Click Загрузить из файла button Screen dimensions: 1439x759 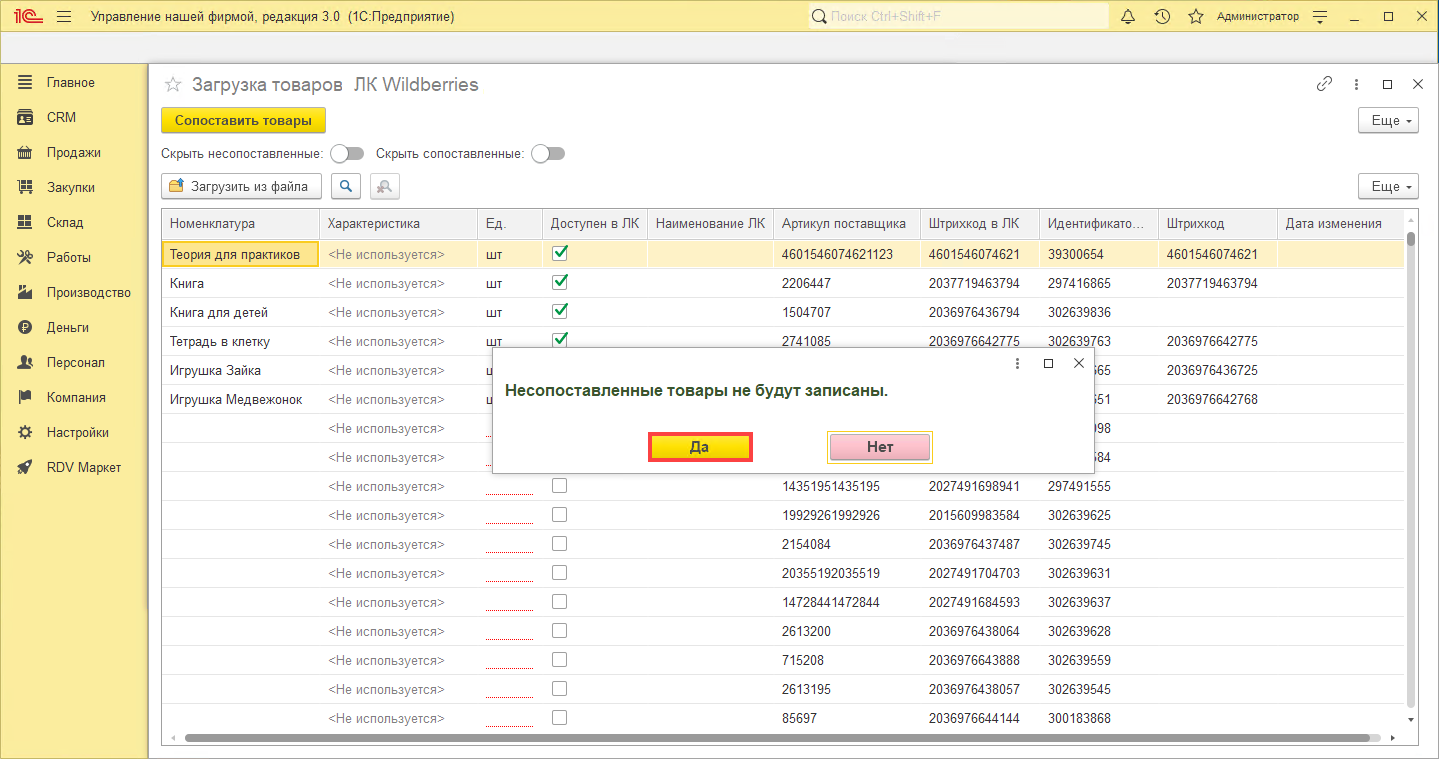(241, 186)
